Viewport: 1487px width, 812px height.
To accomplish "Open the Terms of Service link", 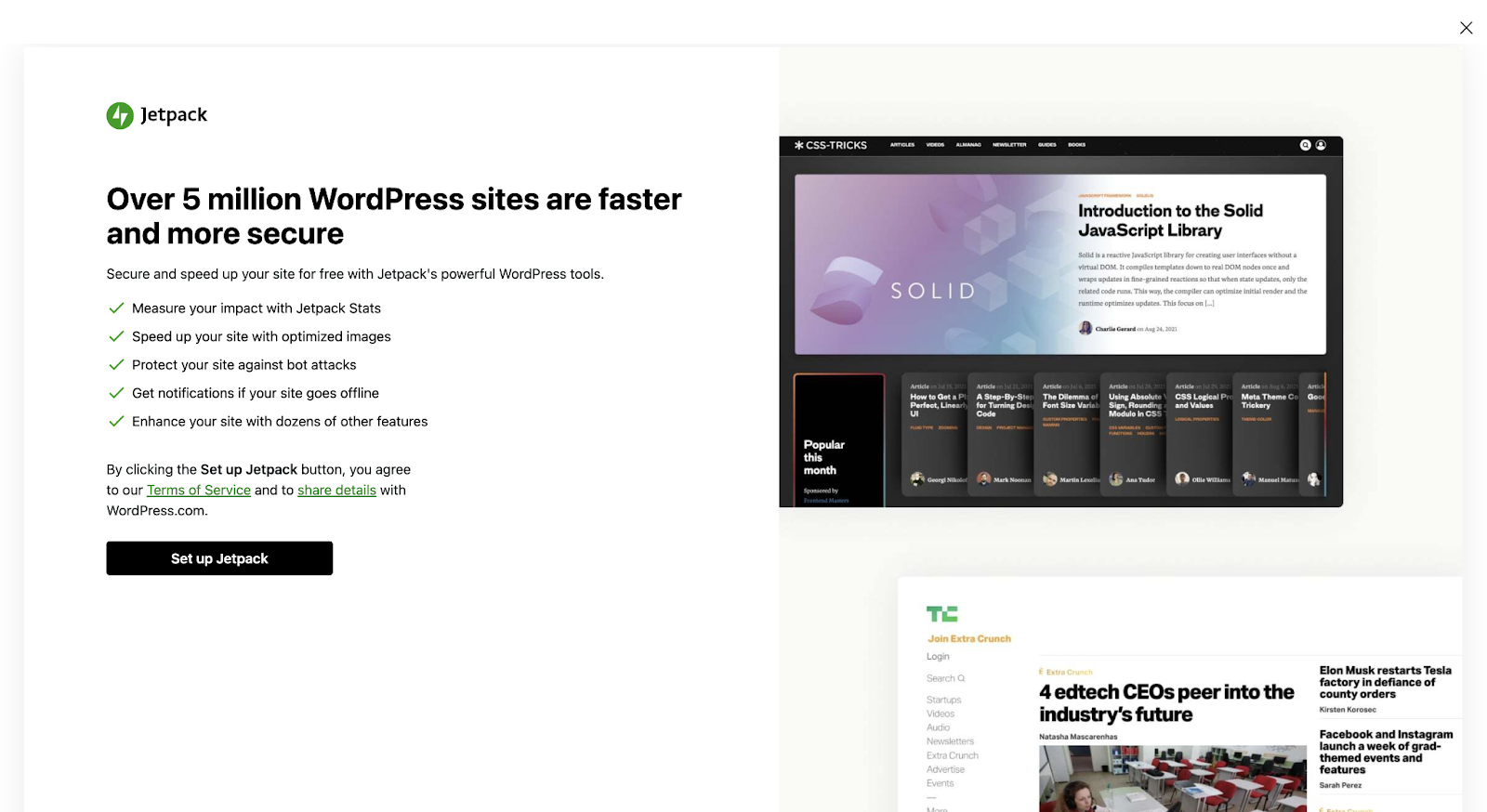I will [x=199, y=490].
